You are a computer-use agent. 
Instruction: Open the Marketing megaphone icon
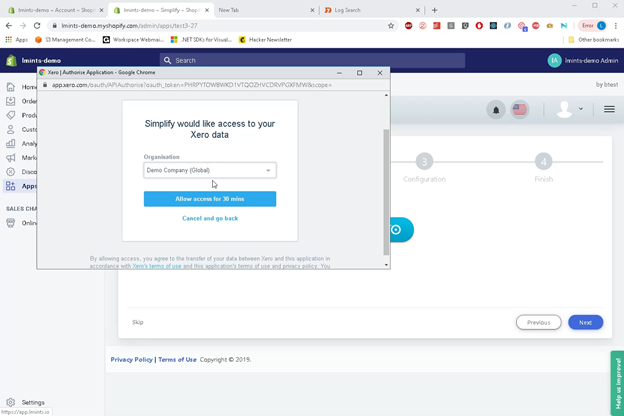tap(11, 158)
